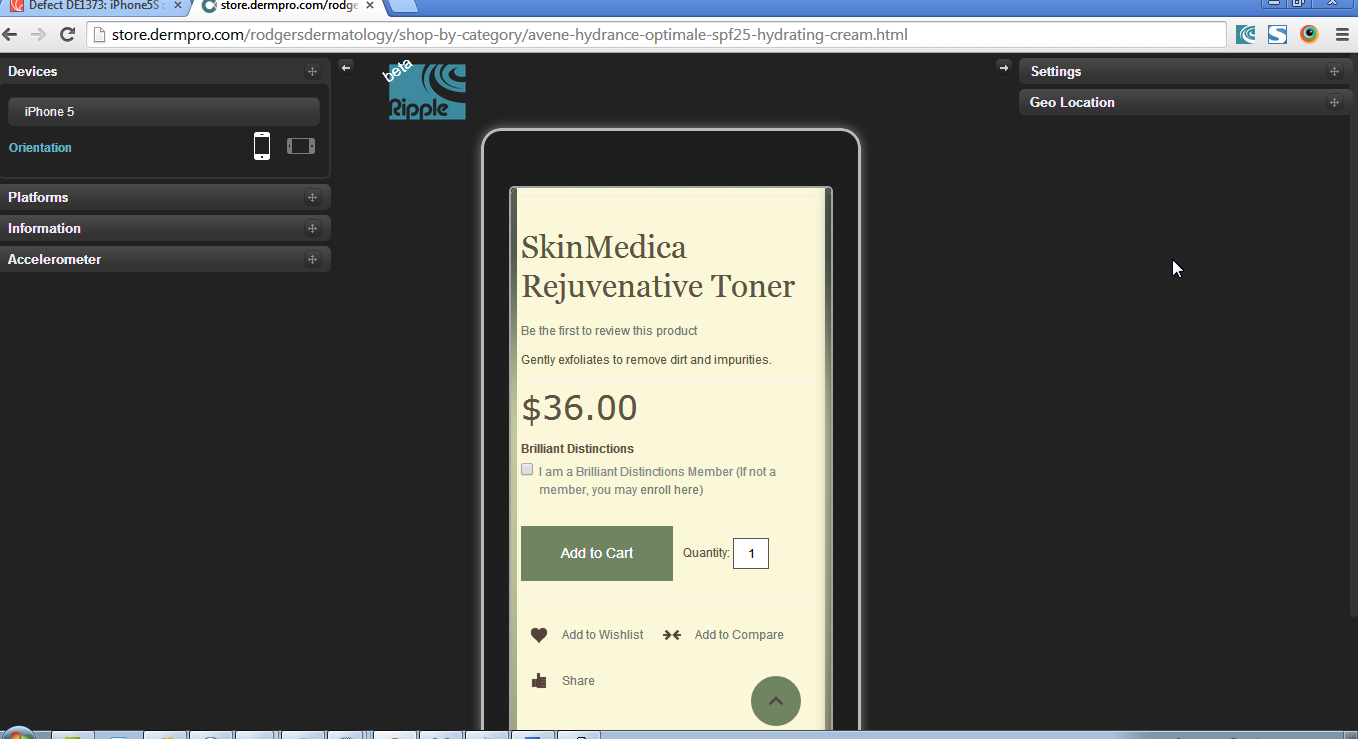Click the browser address bar
Image resolution: width=1358 pixels, height=739 pixels.
tap(657, 35)
